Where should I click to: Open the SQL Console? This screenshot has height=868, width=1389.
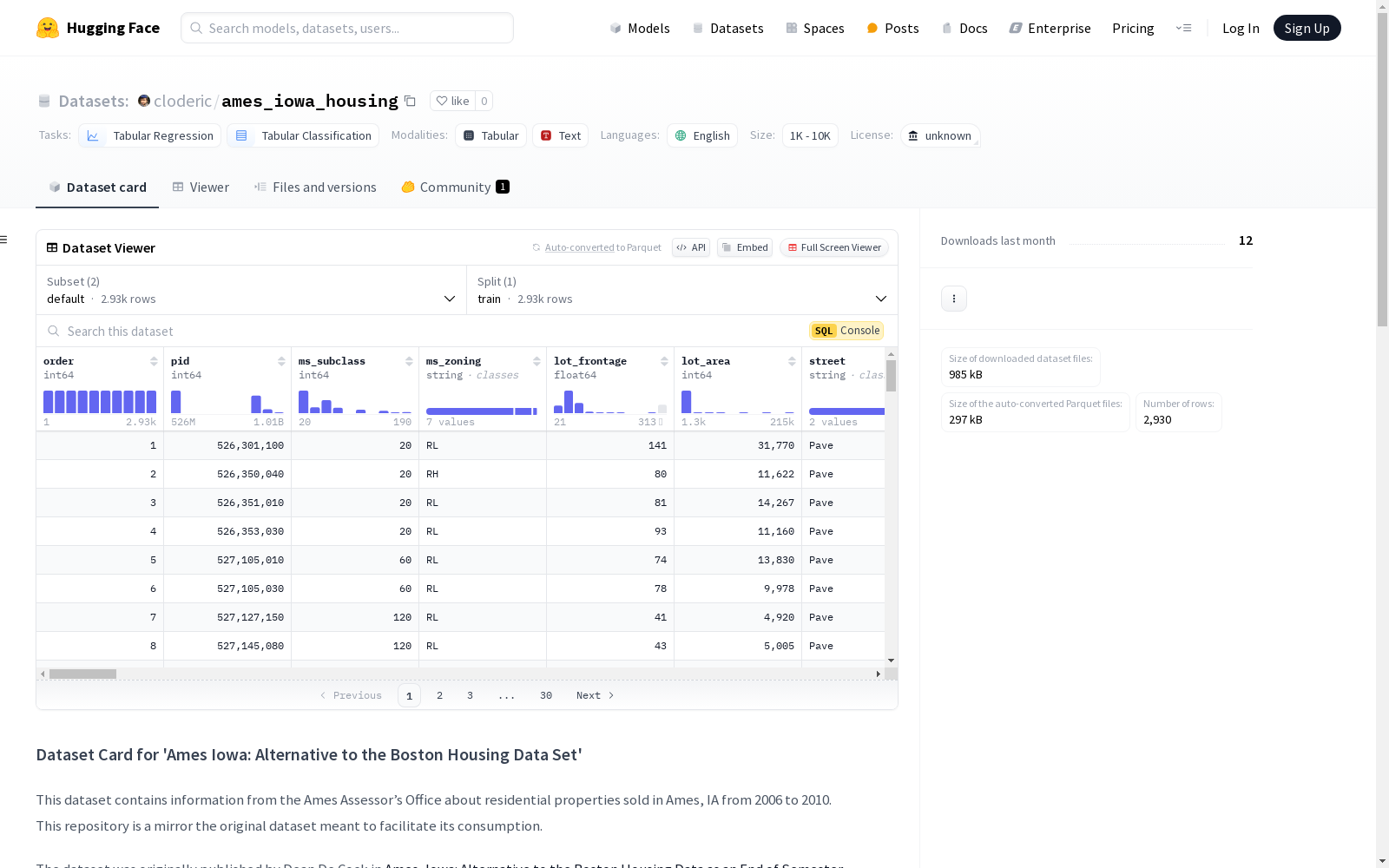coord(846,331)
